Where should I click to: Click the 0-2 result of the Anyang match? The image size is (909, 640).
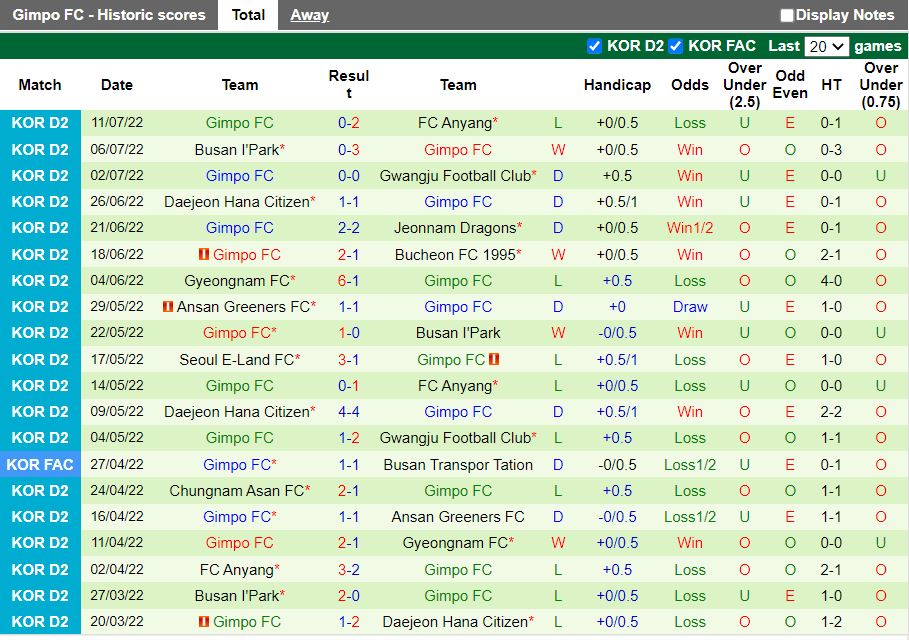349,123
